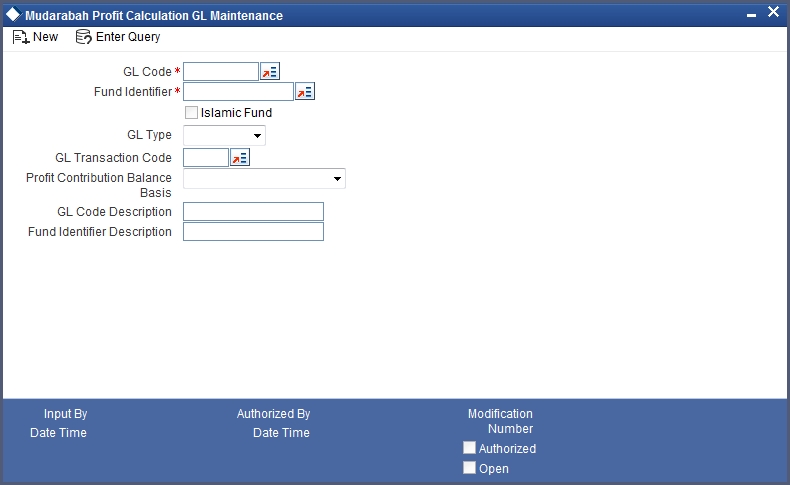Click the diamond icon in the title bar

pos(13,15)
